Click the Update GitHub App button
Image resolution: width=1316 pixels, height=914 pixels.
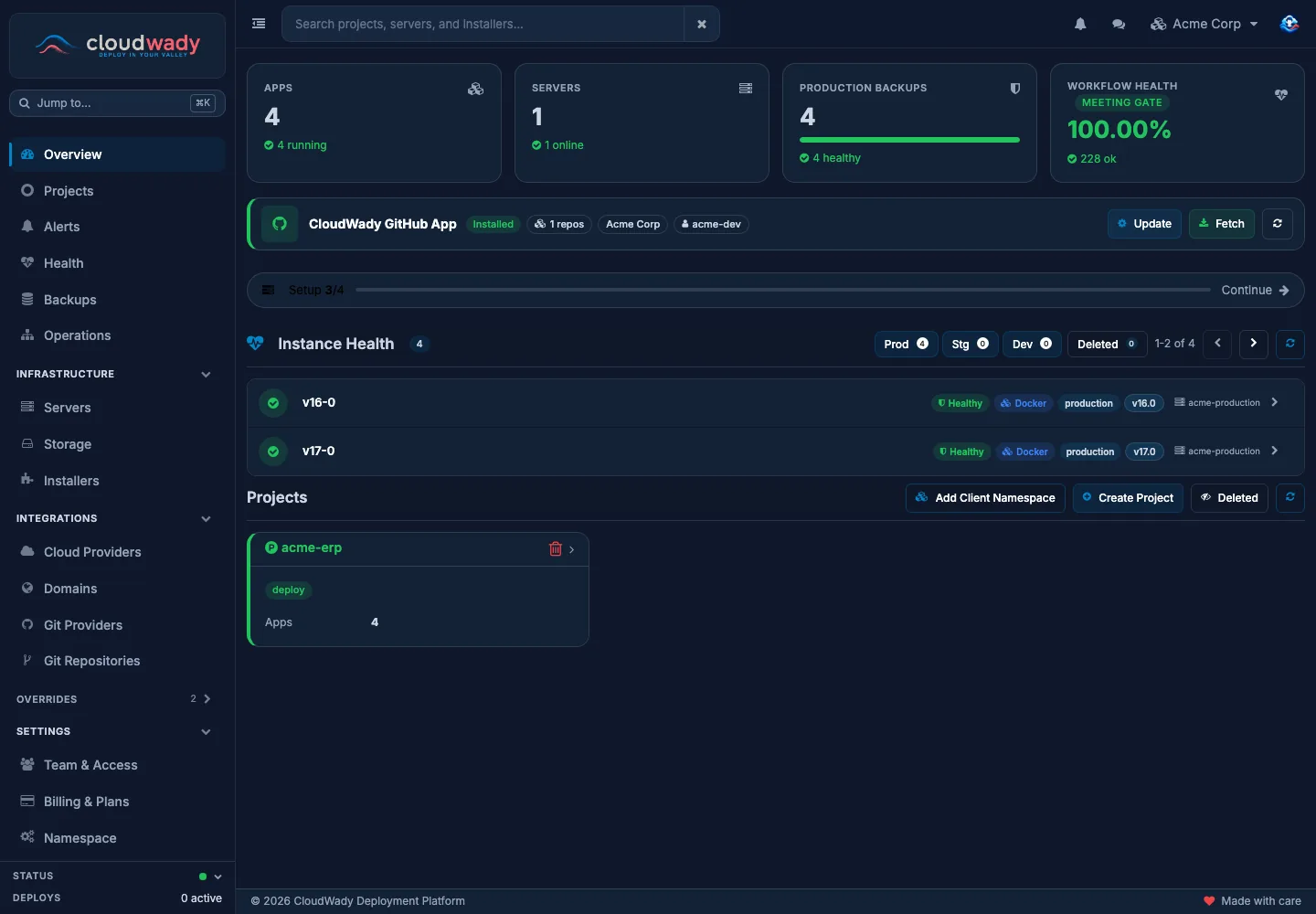pyautogui.click(x=1144, y=224)
